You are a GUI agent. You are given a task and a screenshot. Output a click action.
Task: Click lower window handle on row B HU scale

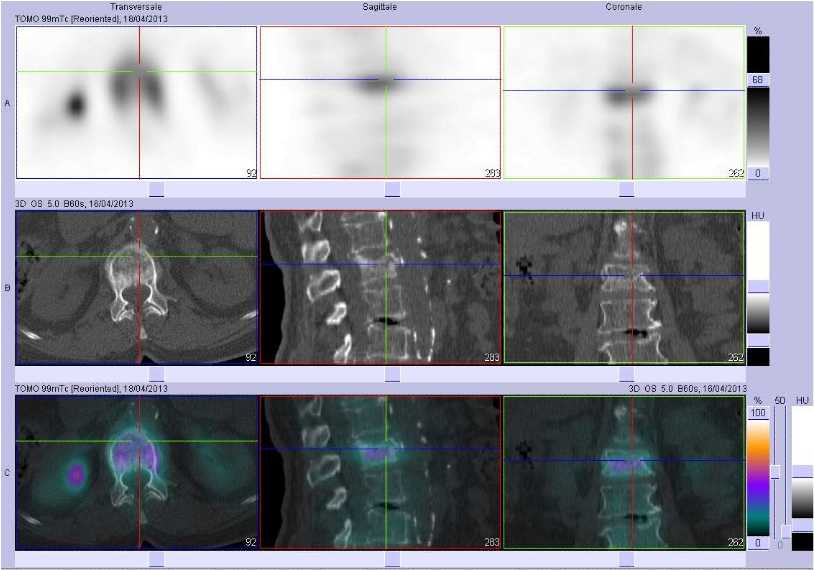(x=758, y=341)
